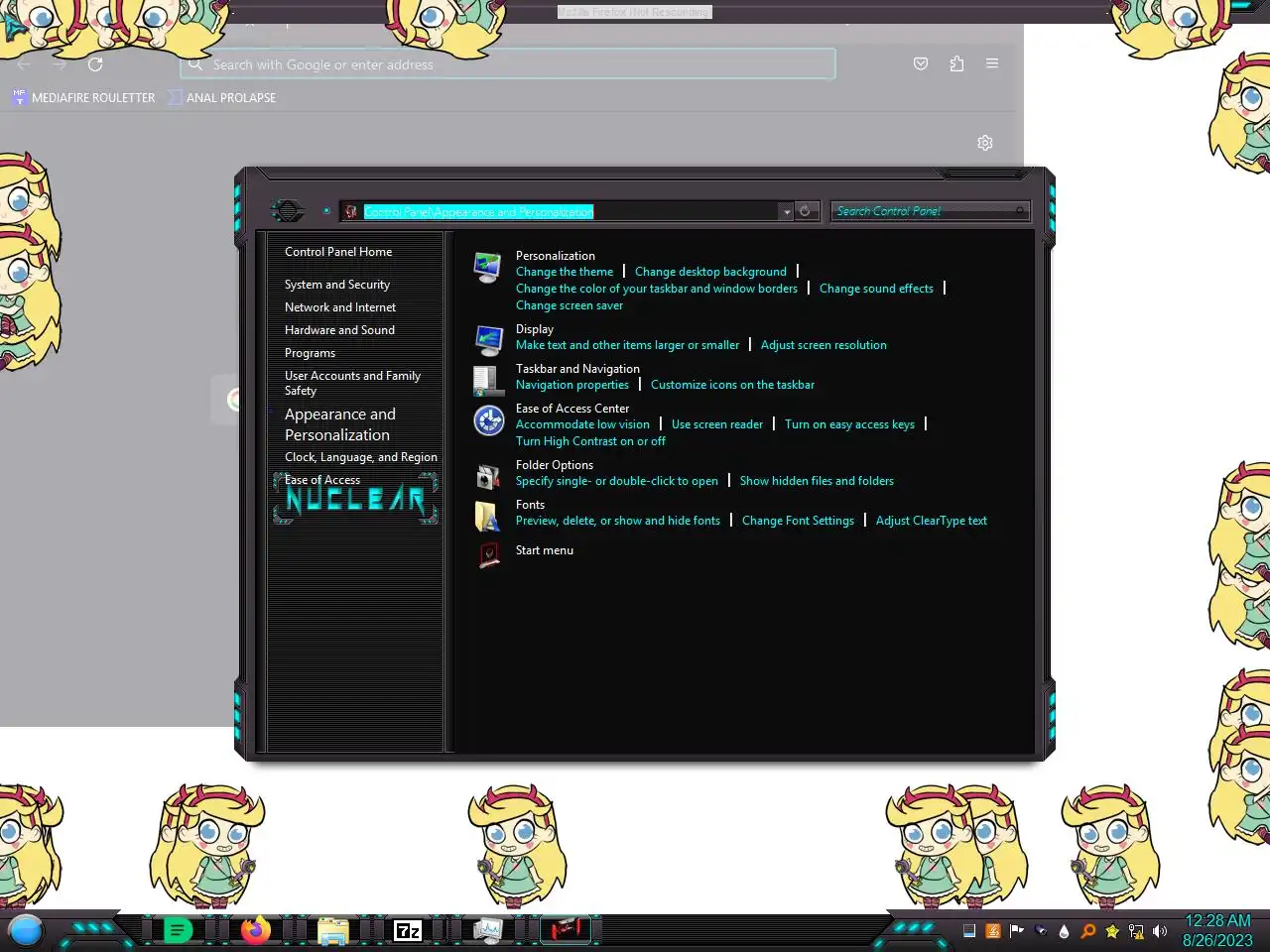The height and width of the screenshot is (952, 1270).
Task: Open 7-Zip from the taskbar
Action: pos(408,930)
